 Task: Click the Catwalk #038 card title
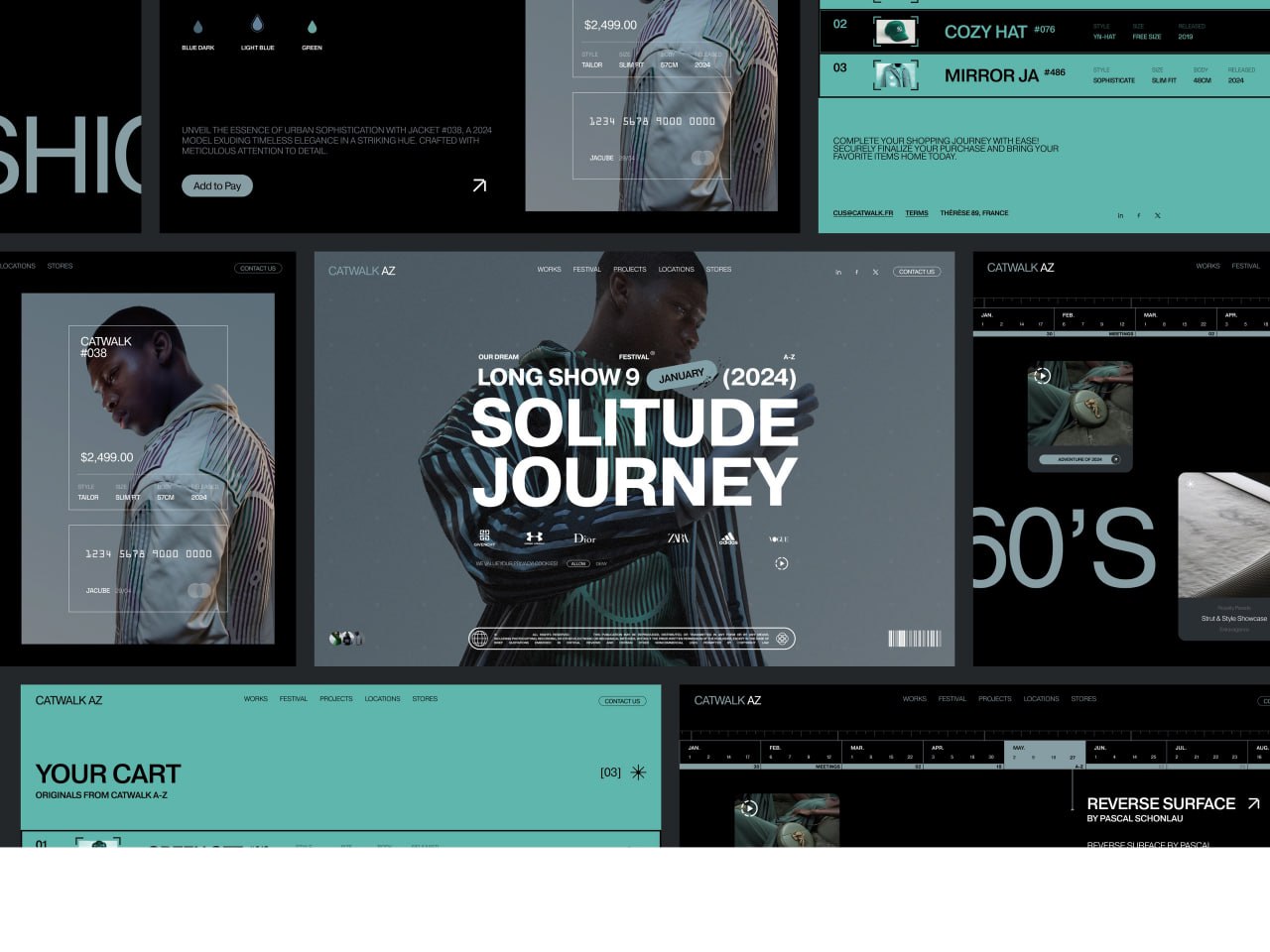pos(106,347)
